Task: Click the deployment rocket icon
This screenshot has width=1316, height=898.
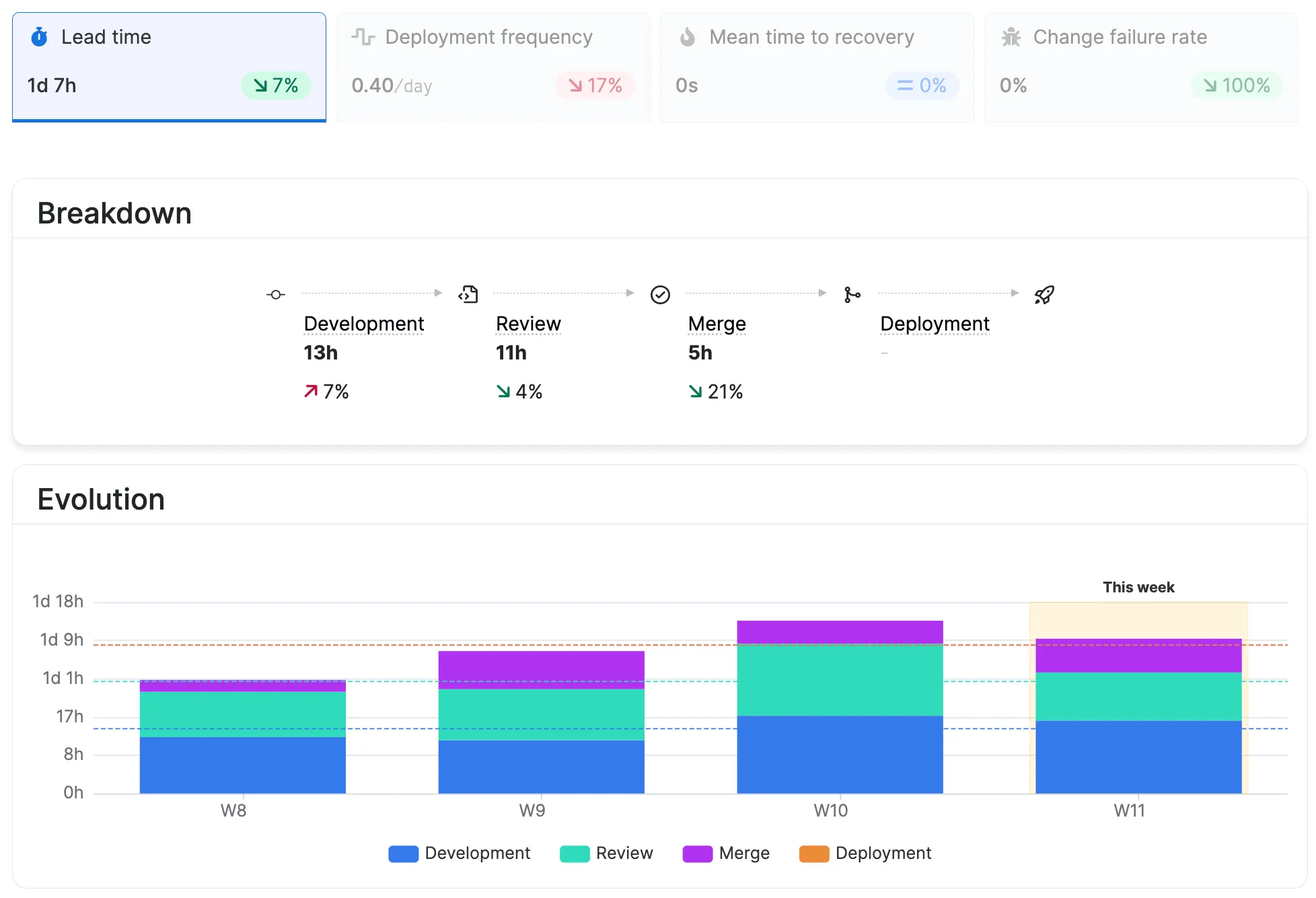Action: pyautogui.click(x=1044, y=295)
